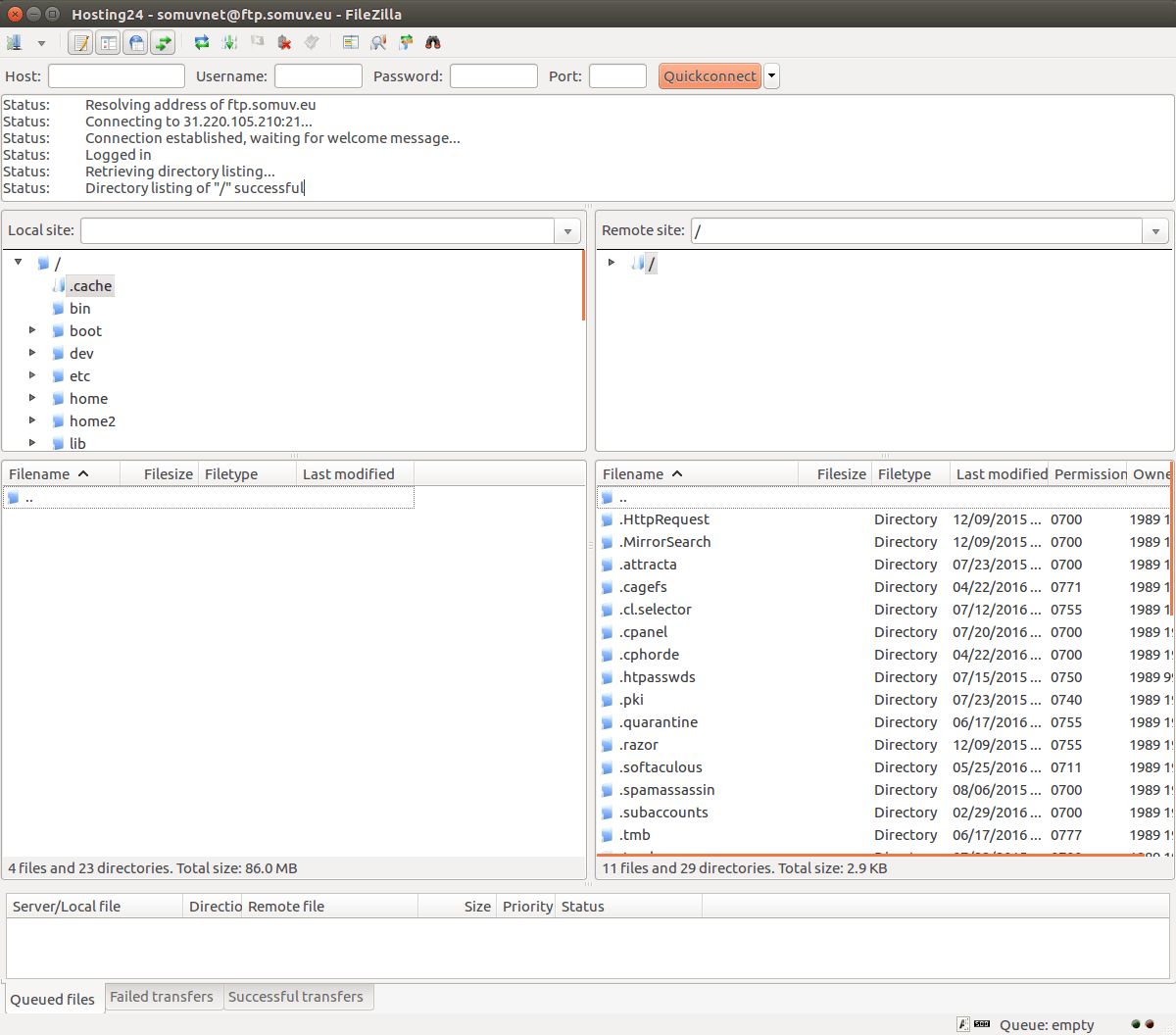
Task: Open the Site Manager
Action: pos(15,42)
